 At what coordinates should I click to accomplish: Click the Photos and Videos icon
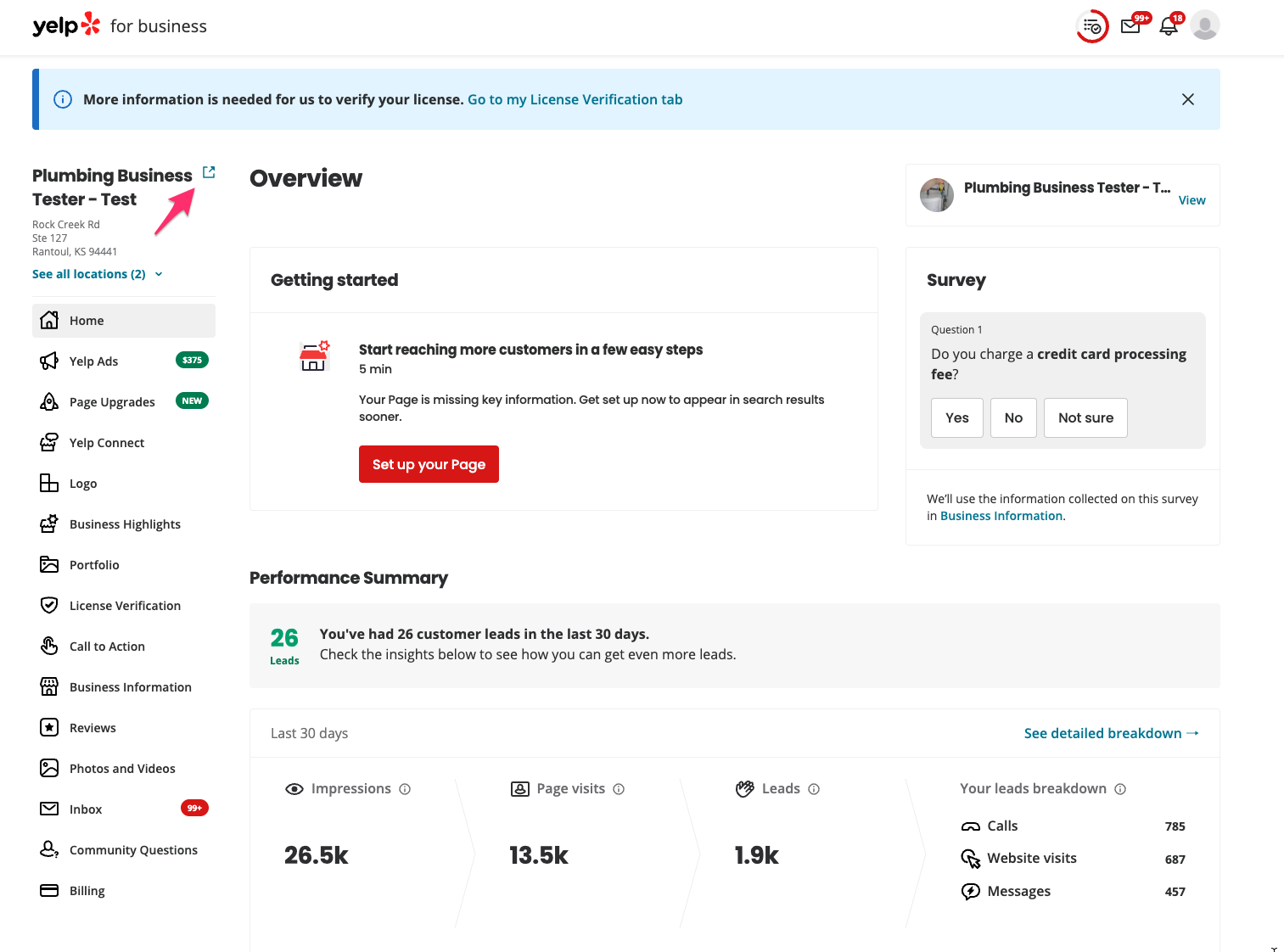click(49, 769)
